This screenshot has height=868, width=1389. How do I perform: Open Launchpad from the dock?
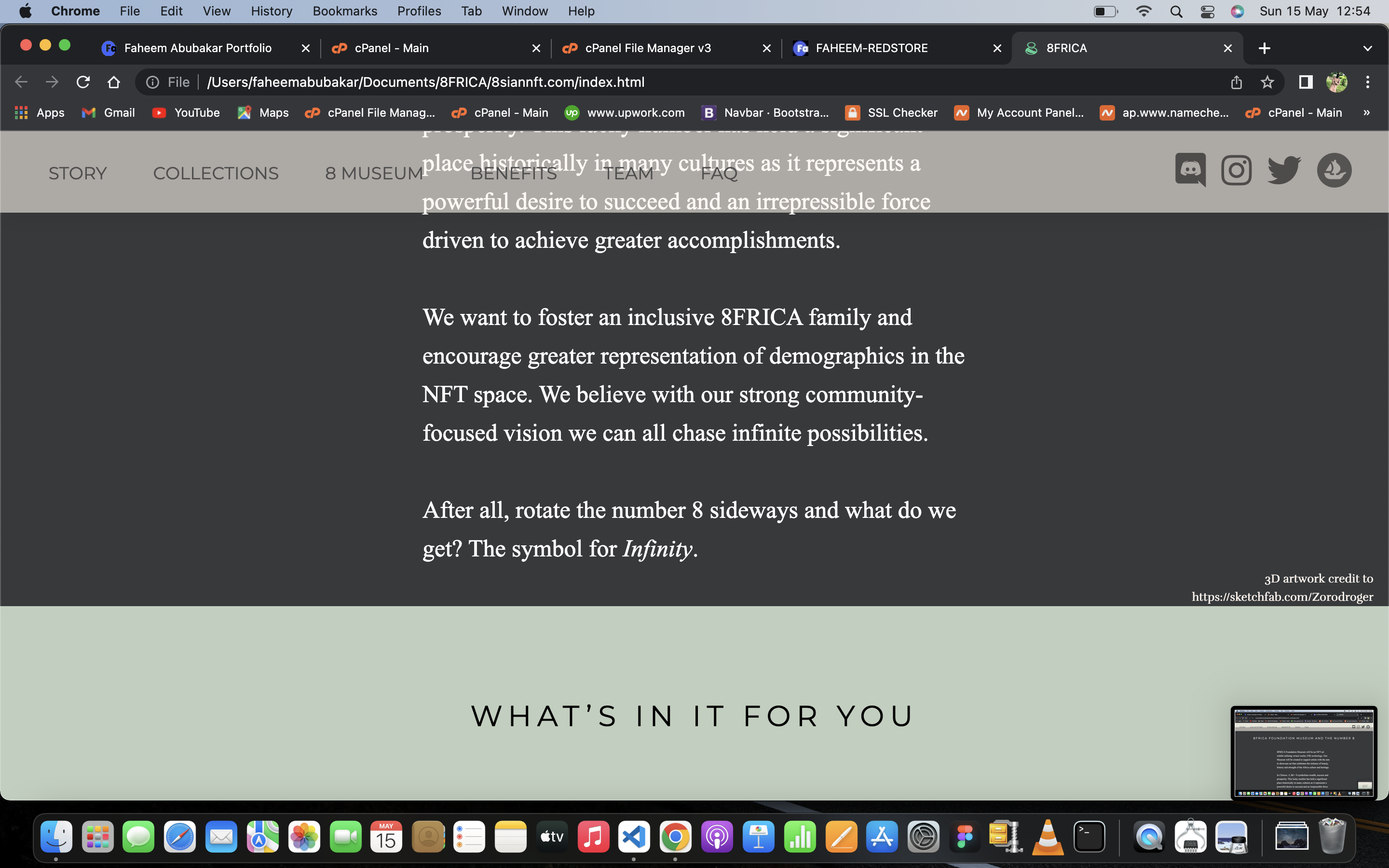97,837
